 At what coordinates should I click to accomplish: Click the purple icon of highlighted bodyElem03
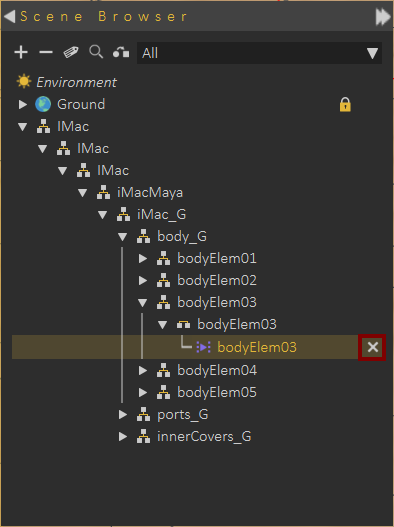[203, 347]
